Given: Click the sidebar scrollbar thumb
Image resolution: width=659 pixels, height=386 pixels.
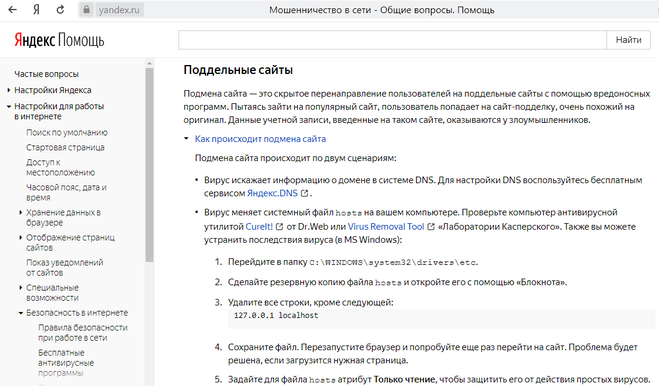Looking at the screenshot, I should coord(149,165).
